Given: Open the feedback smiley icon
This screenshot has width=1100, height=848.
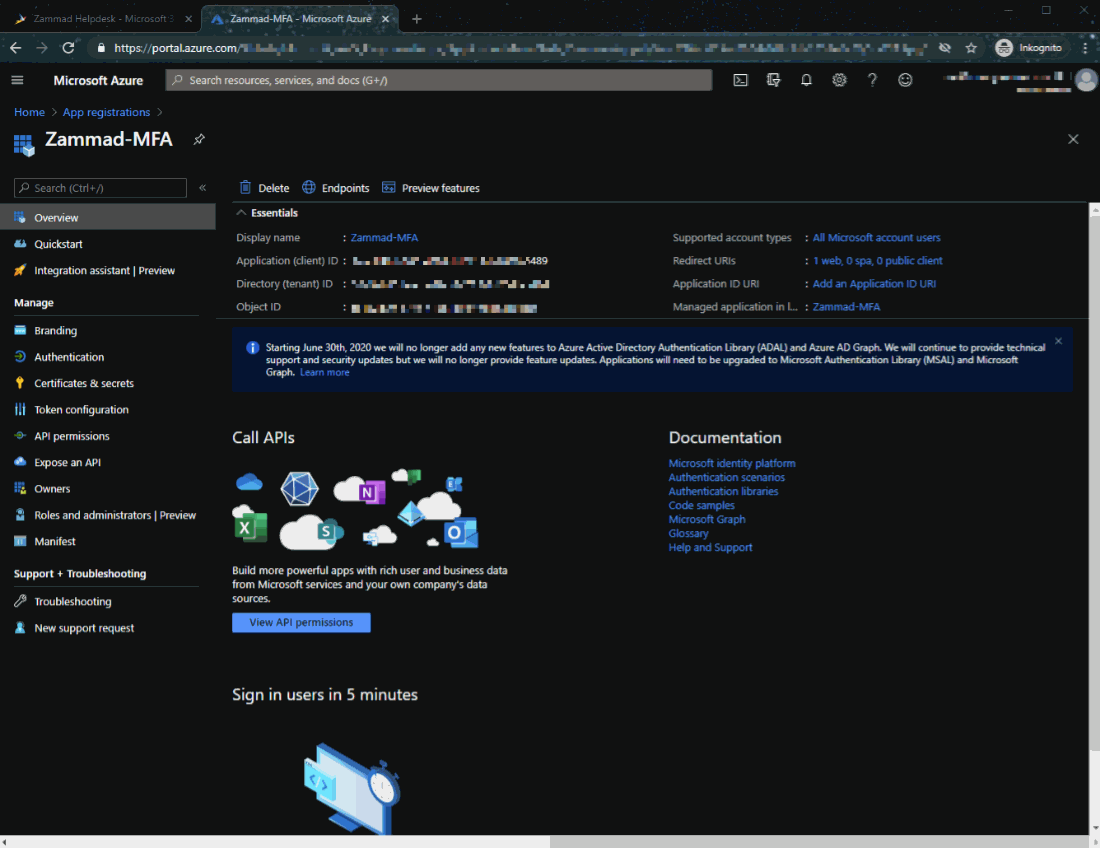Looking at the screenshot, I should (905, 80).
